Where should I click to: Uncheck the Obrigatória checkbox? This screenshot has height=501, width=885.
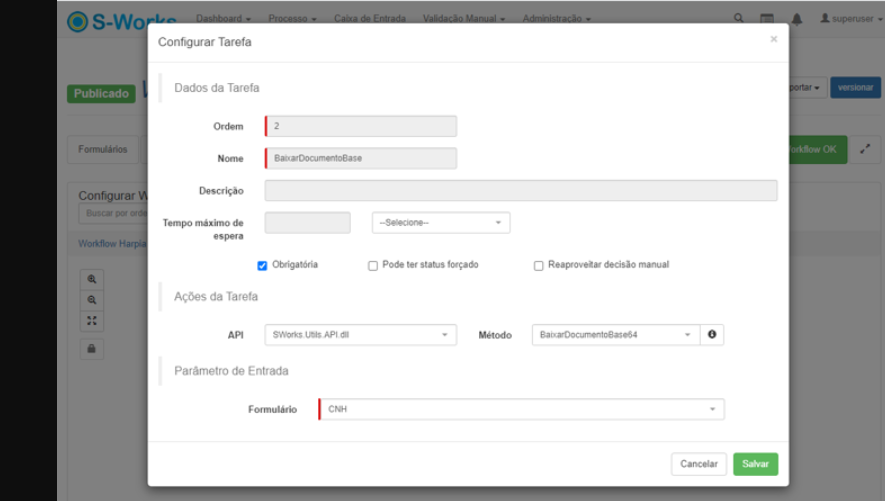(x=262, y=265)
